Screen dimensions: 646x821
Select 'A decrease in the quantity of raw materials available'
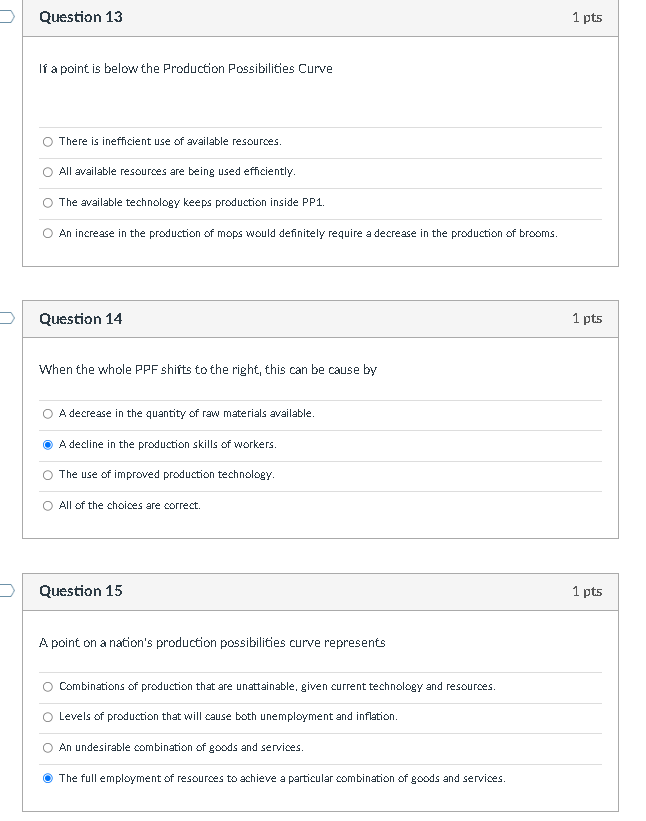click(x=47, y=413)
